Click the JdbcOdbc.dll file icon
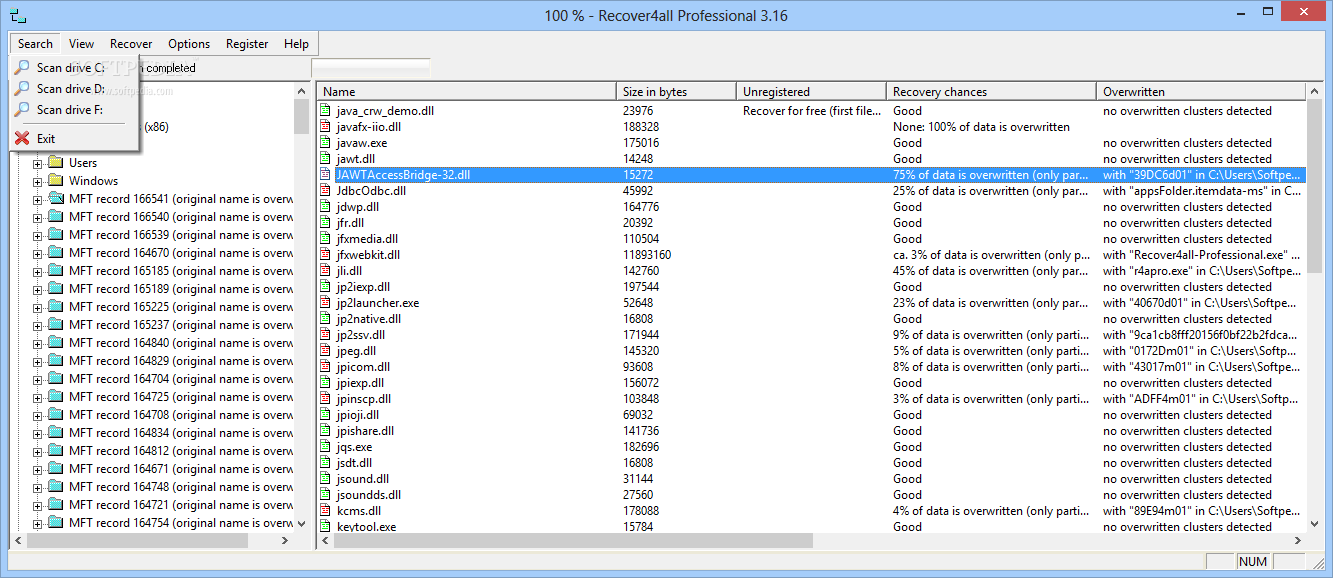Viewport: 1333px width, 578px height. (324, 191)
